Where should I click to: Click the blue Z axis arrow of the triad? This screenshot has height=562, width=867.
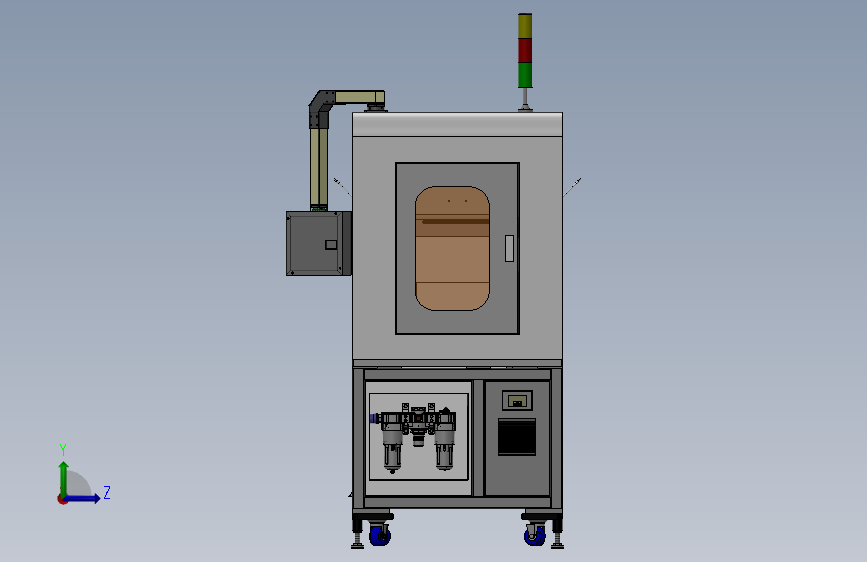83,498
